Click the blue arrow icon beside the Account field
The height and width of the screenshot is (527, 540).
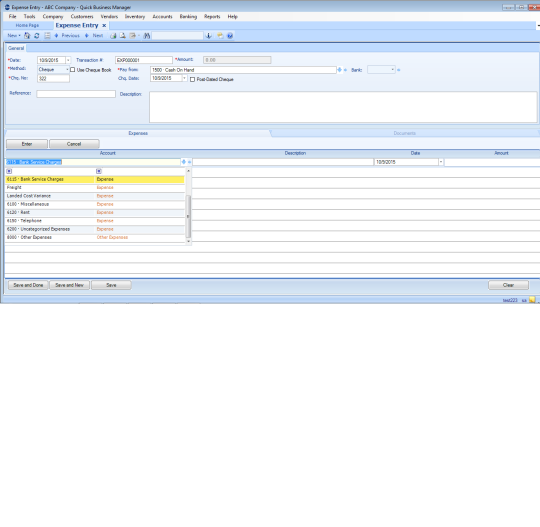click(x=184, y=162)
